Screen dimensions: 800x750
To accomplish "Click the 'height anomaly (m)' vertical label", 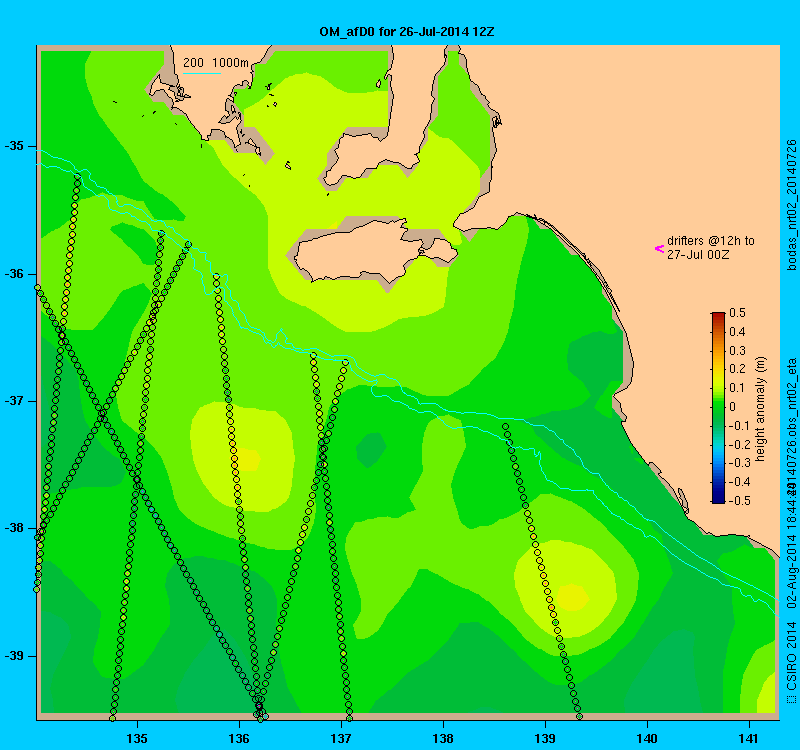I will [761, 409].
